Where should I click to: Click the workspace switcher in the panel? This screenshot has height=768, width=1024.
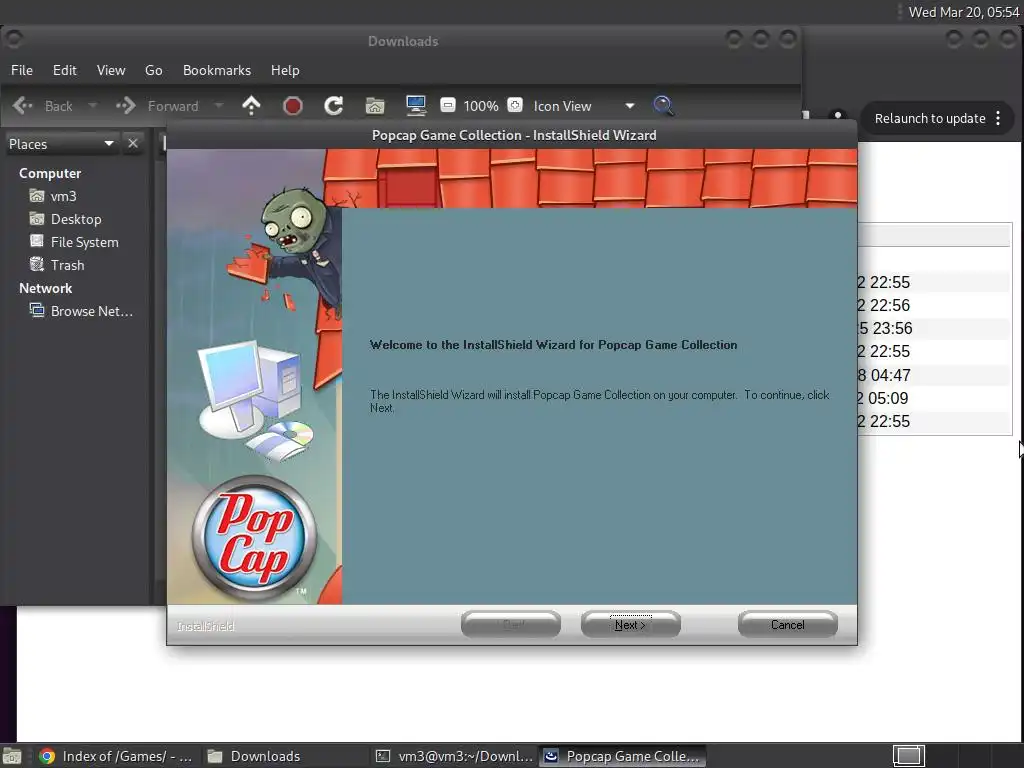908,756
